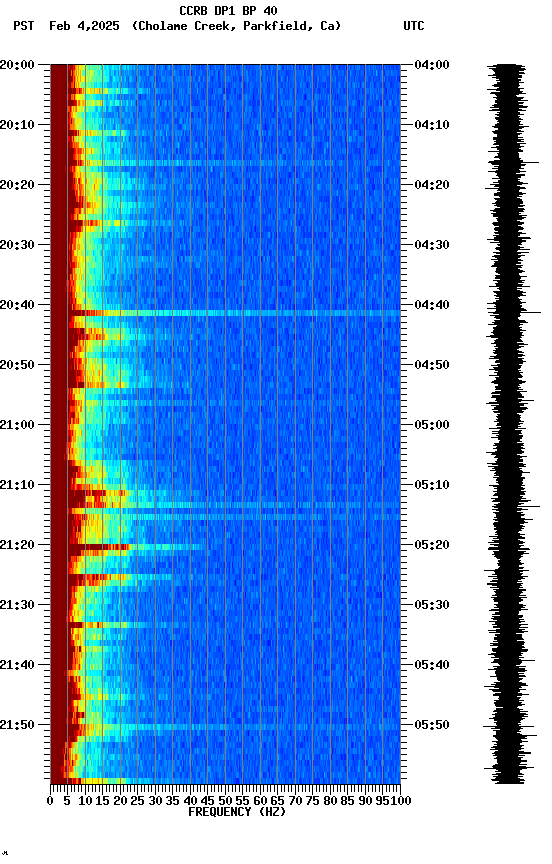
Task: Click frequency axis label '30'
Action: coord(155,801)
